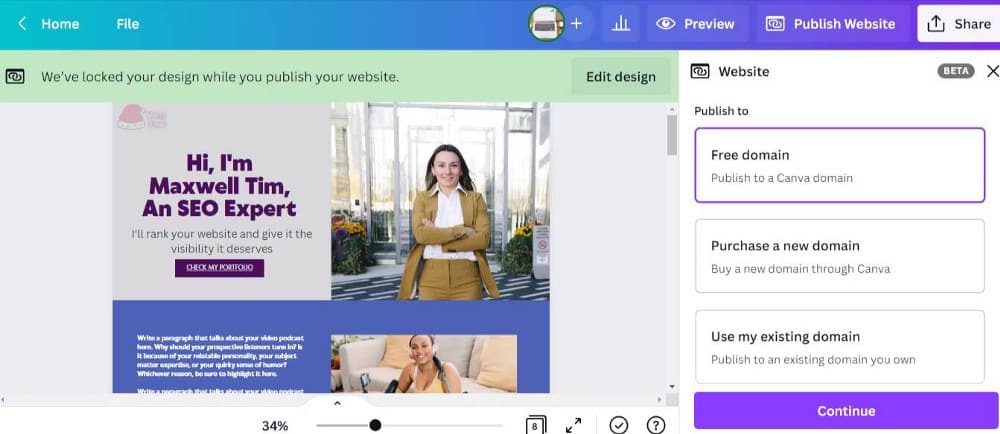Open the Share menu
Screen dimensions: 1000x434
(x=958, y=24)
